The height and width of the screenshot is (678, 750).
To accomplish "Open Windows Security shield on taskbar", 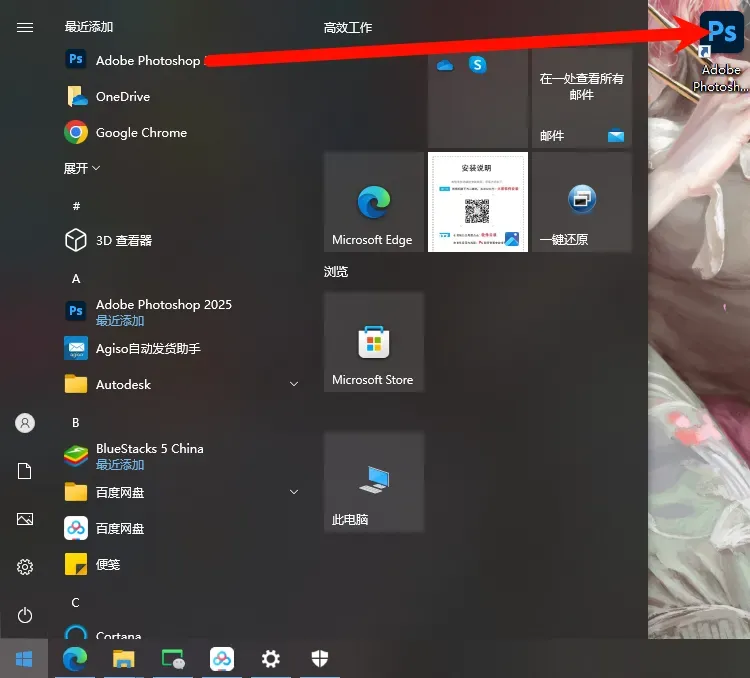I will click(320, 658).
